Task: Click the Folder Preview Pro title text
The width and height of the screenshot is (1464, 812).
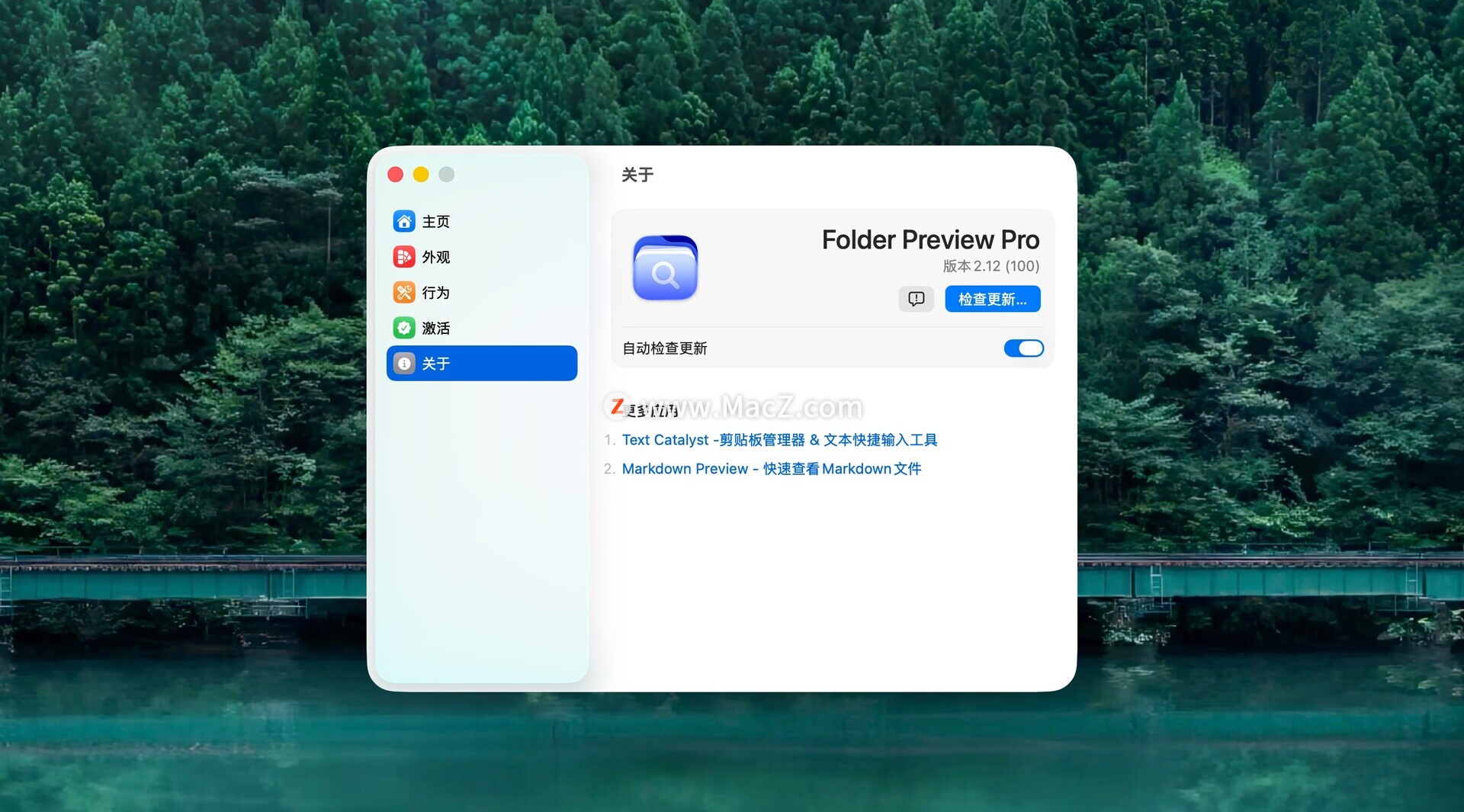Action: point(930,239)
